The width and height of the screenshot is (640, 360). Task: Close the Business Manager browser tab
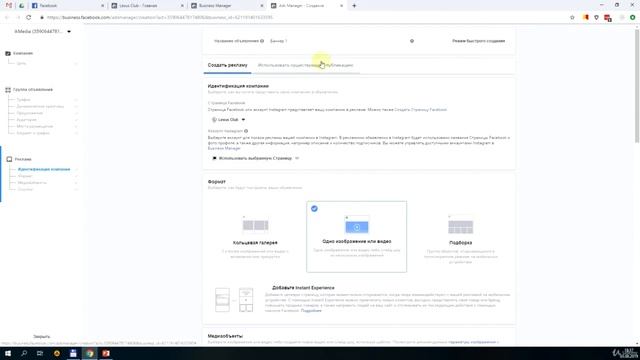(x=262, y=6)
